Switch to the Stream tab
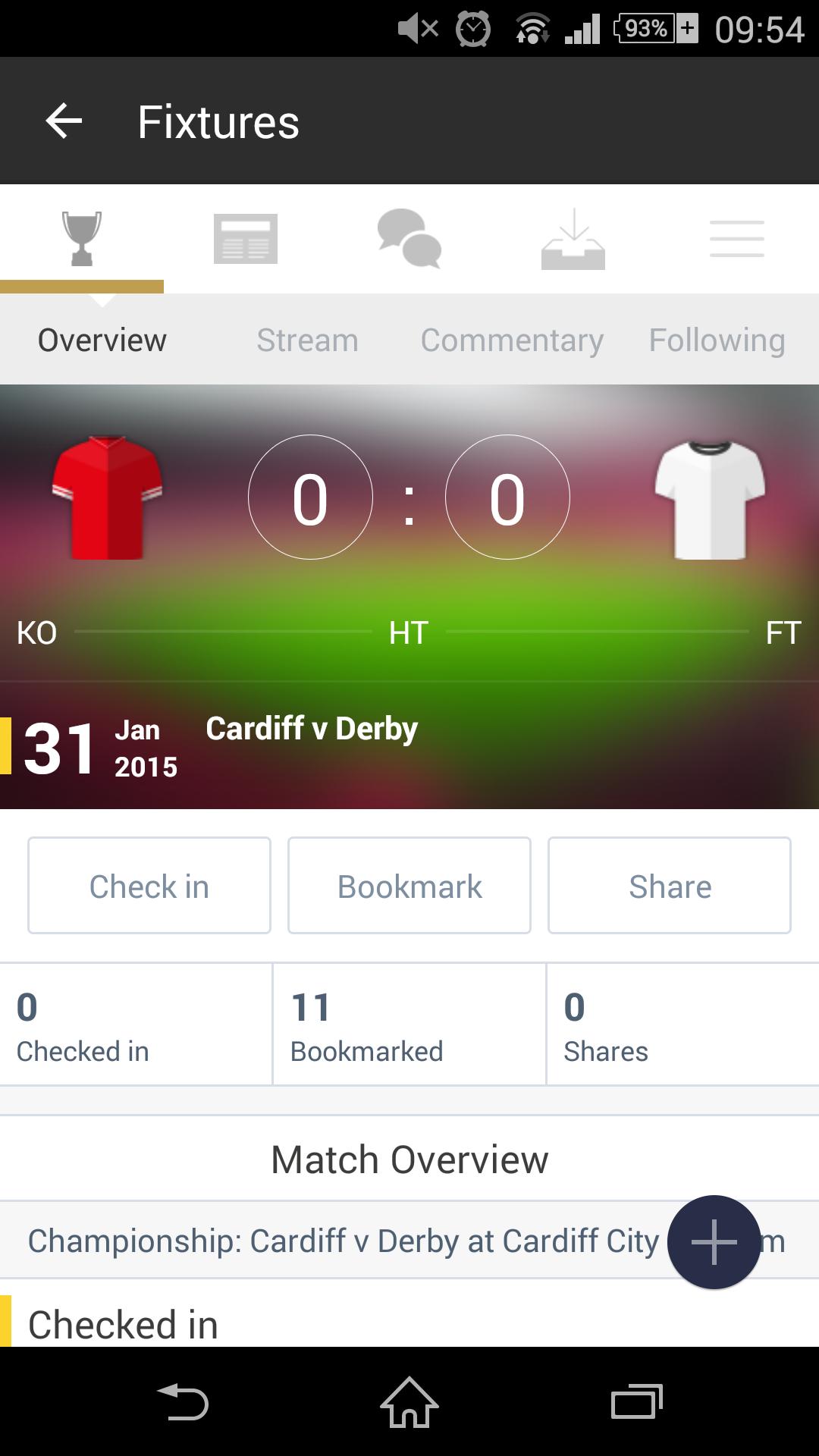The width and height of the screenshot is (819, 1456). [307, 340]
